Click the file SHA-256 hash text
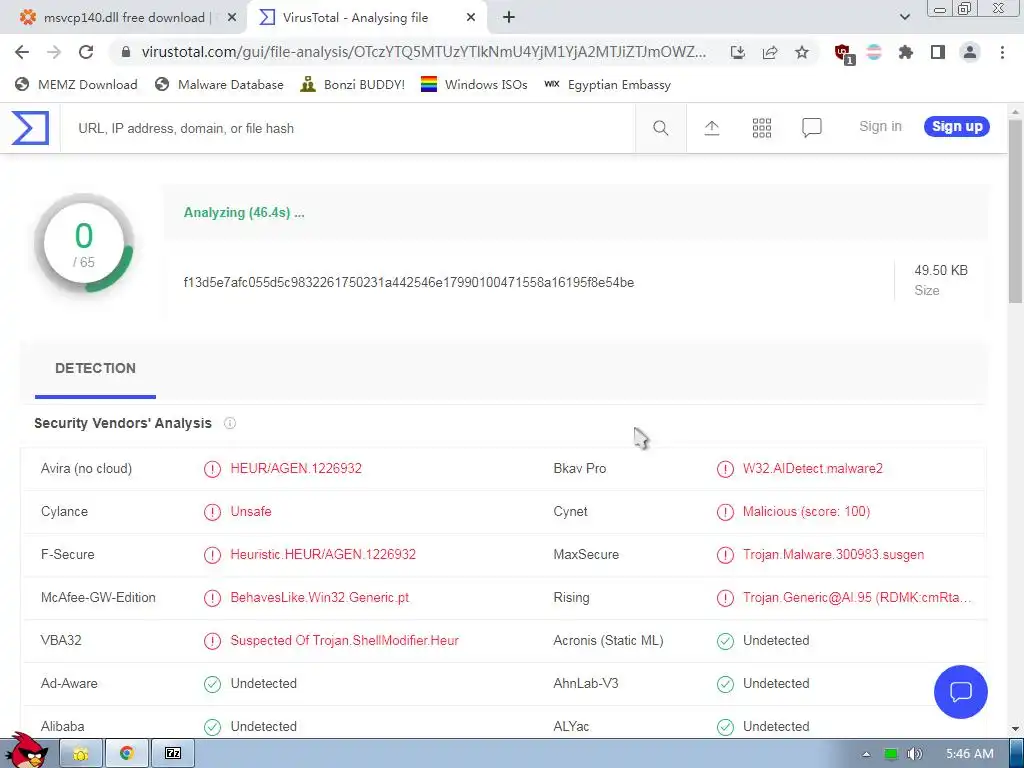 point(409,283)
